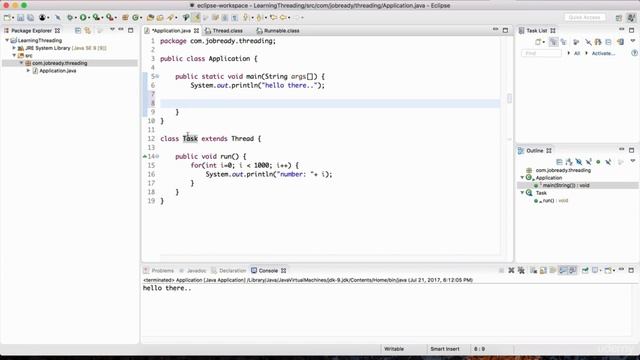640x360 pixels.
Task: Collapse the Application class in Outline
Action: point(522,178)
